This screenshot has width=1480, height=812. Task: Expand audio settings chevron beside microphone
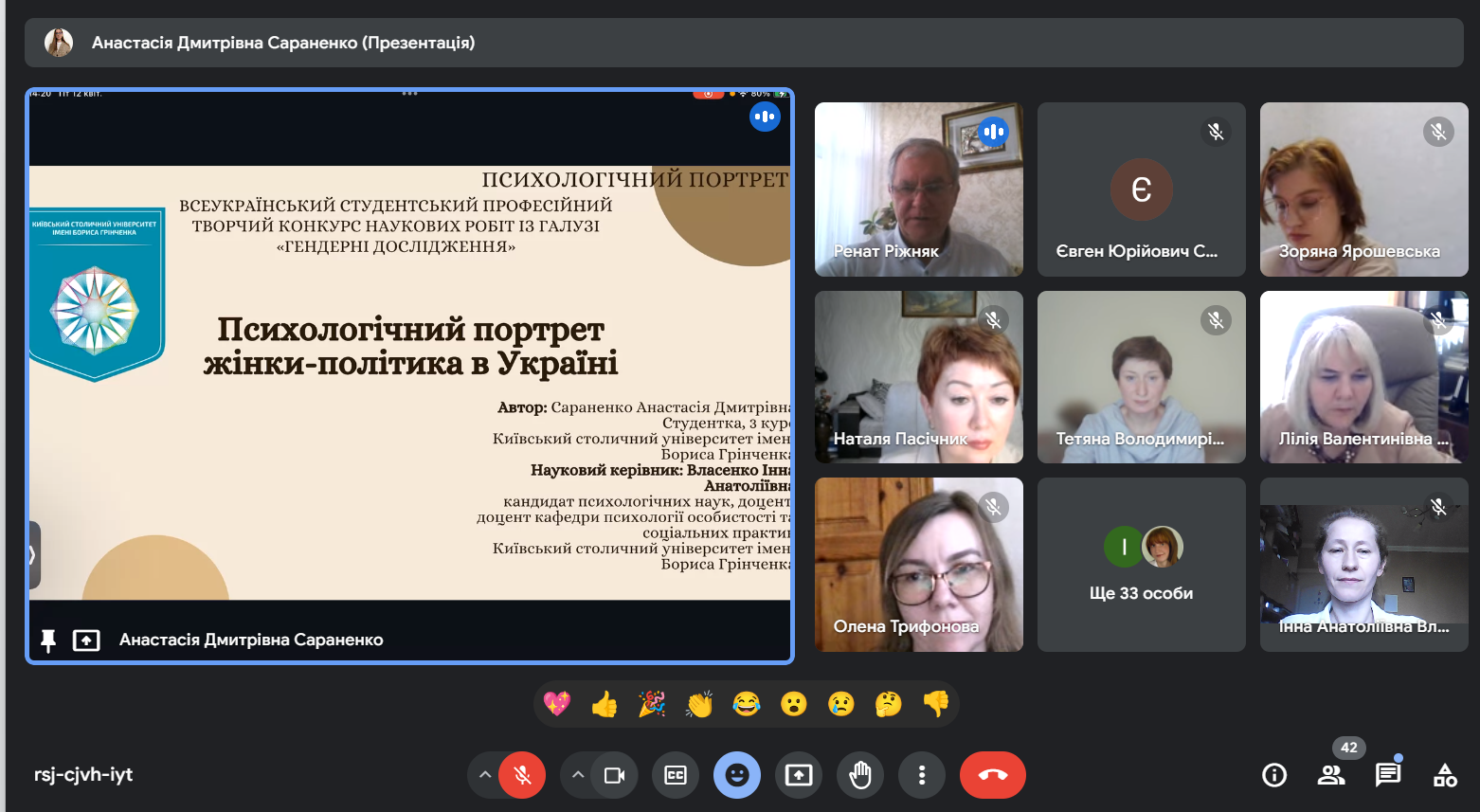[x=485, y=775]
